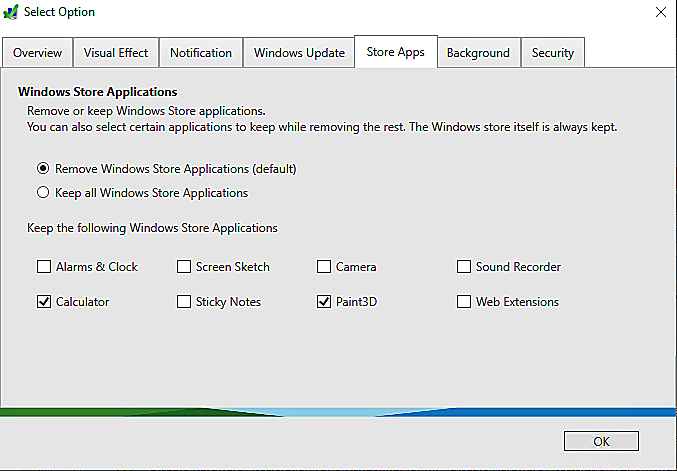Open the Security tab

(553, 53)
